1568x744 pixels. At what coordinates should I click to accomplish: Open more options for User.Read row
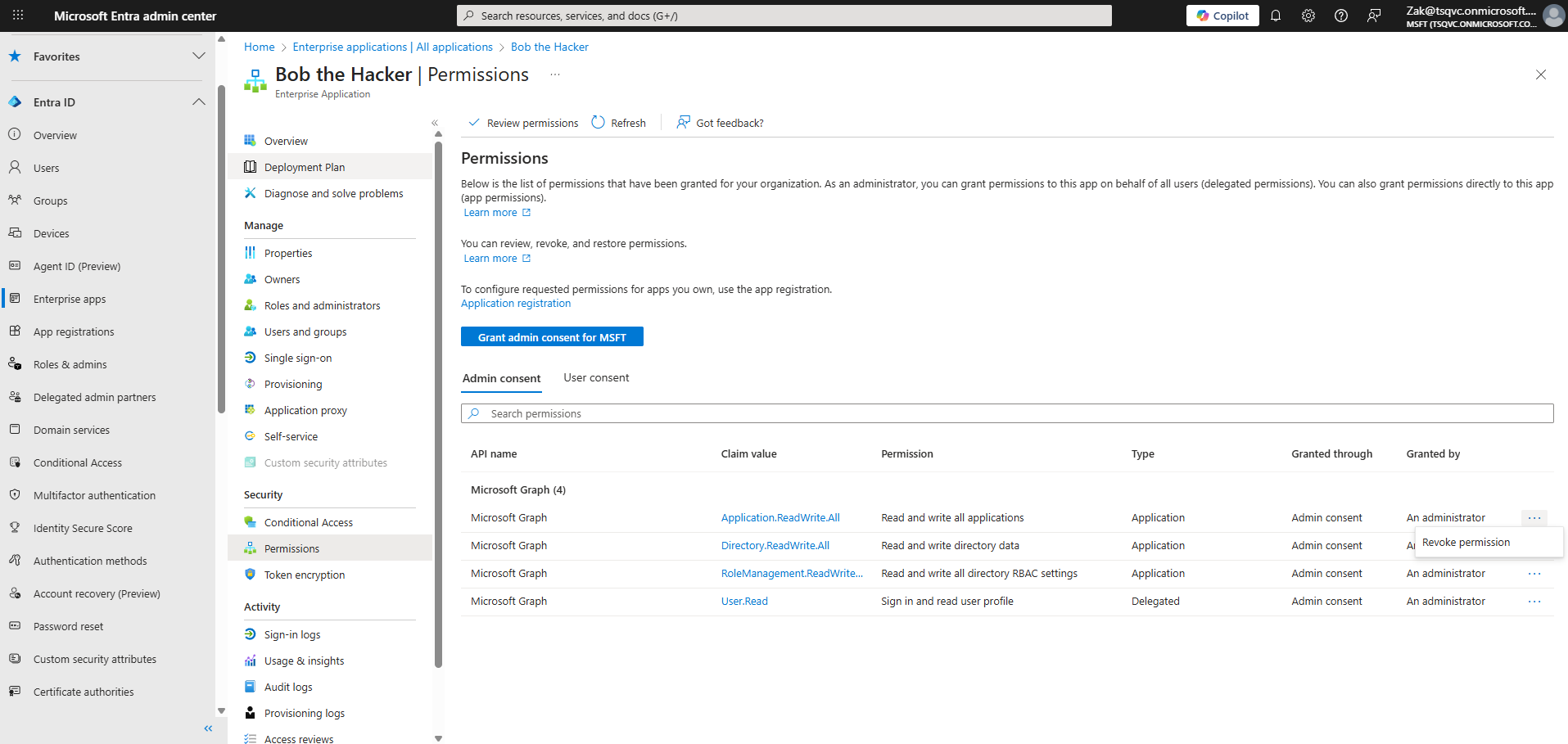[x=1534, y=602]
